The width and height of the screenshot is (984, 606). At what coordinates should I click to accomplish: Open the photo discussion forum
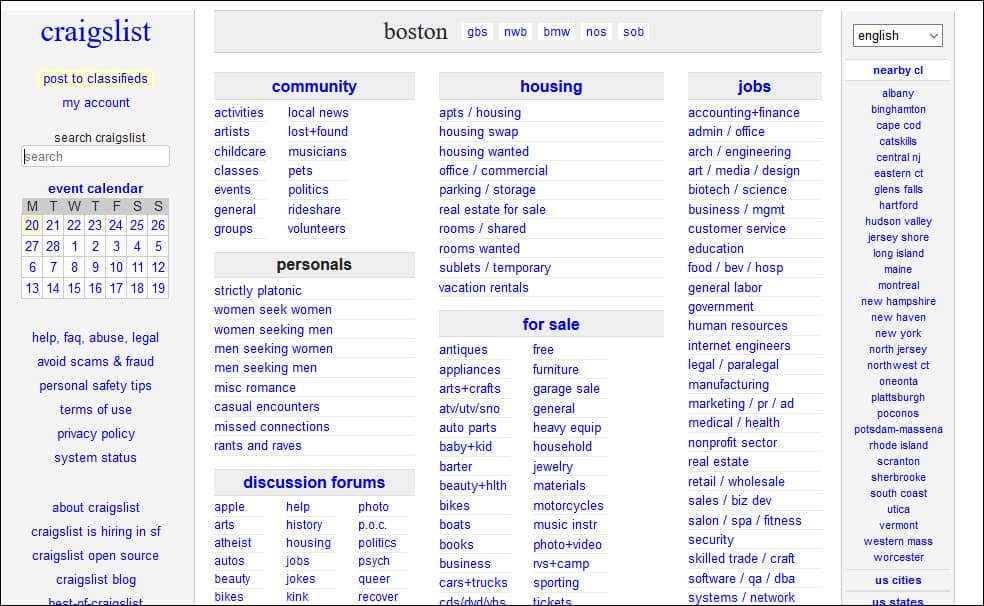(373, 507)
